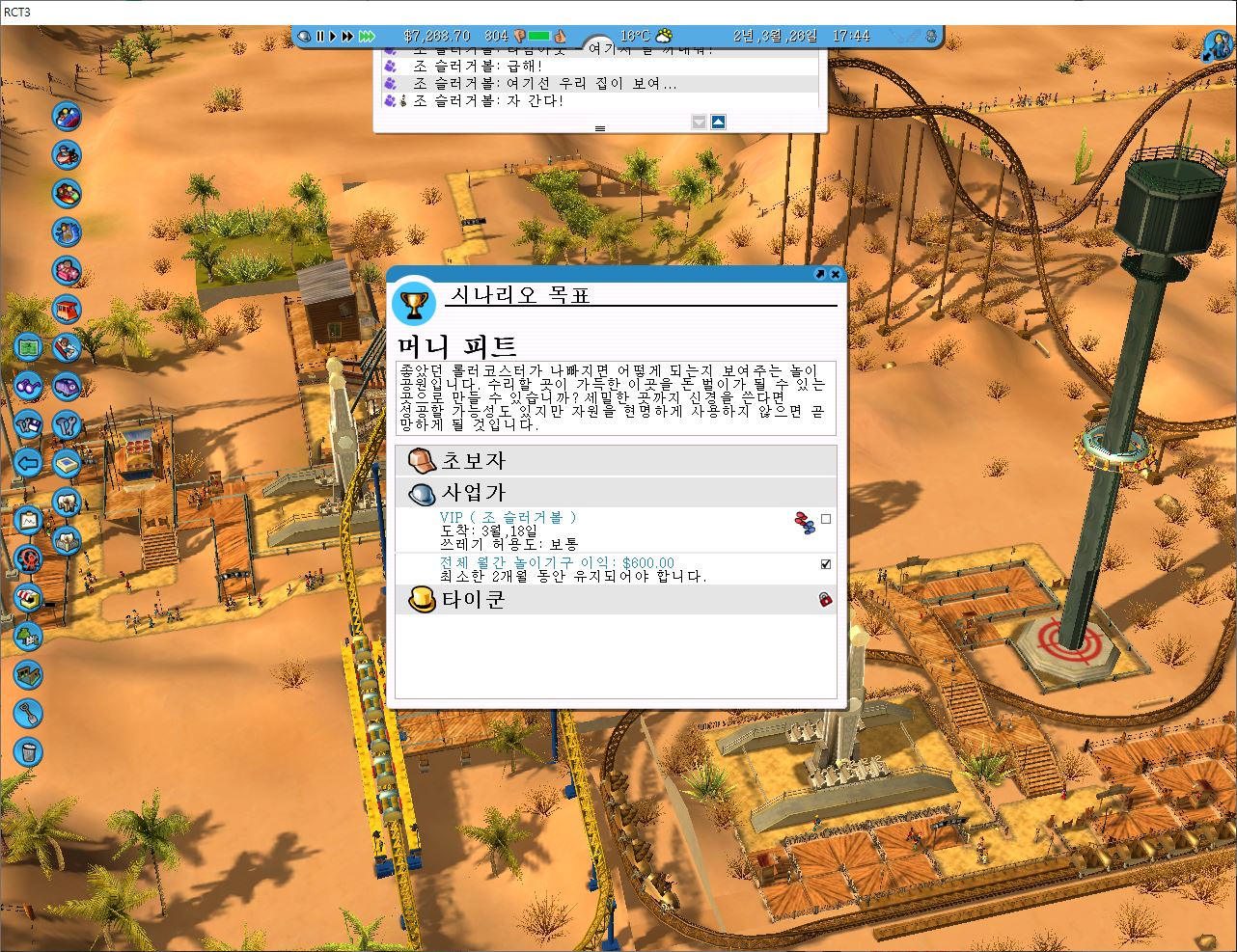The image size is (1237, 952).
Task: Pin the scenario objectives window
Action: click(x=820, y=274)
